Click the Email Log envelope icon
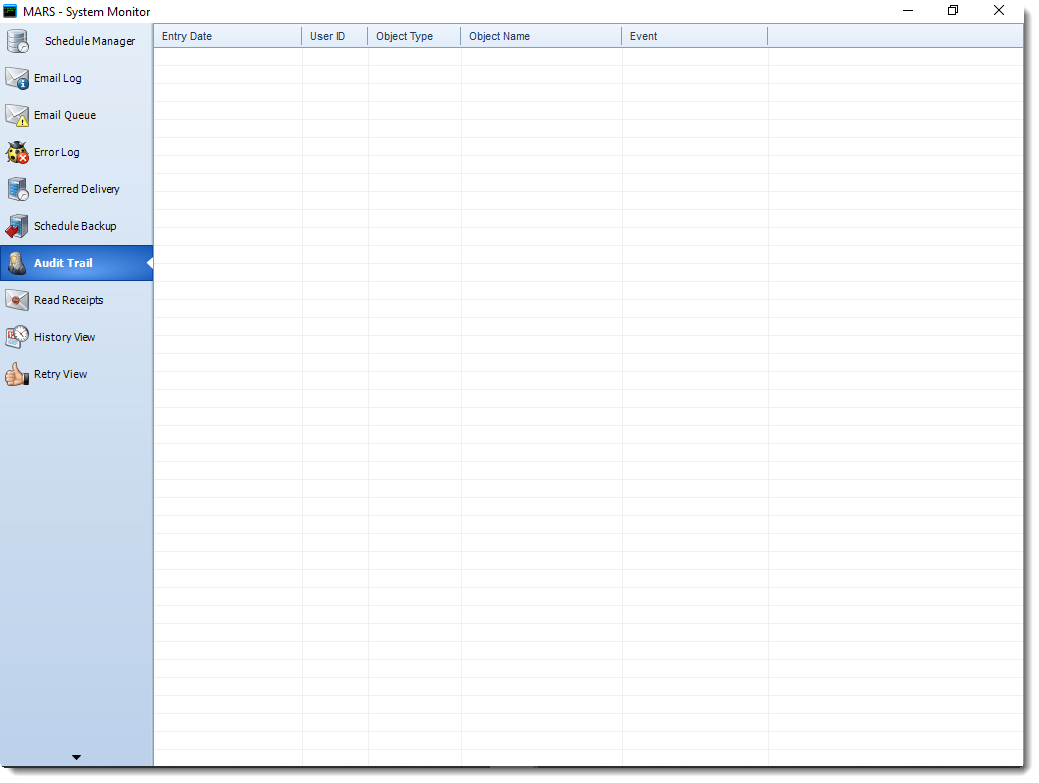1039x783 pixels. pyautogui.click(x=17, y=78)
